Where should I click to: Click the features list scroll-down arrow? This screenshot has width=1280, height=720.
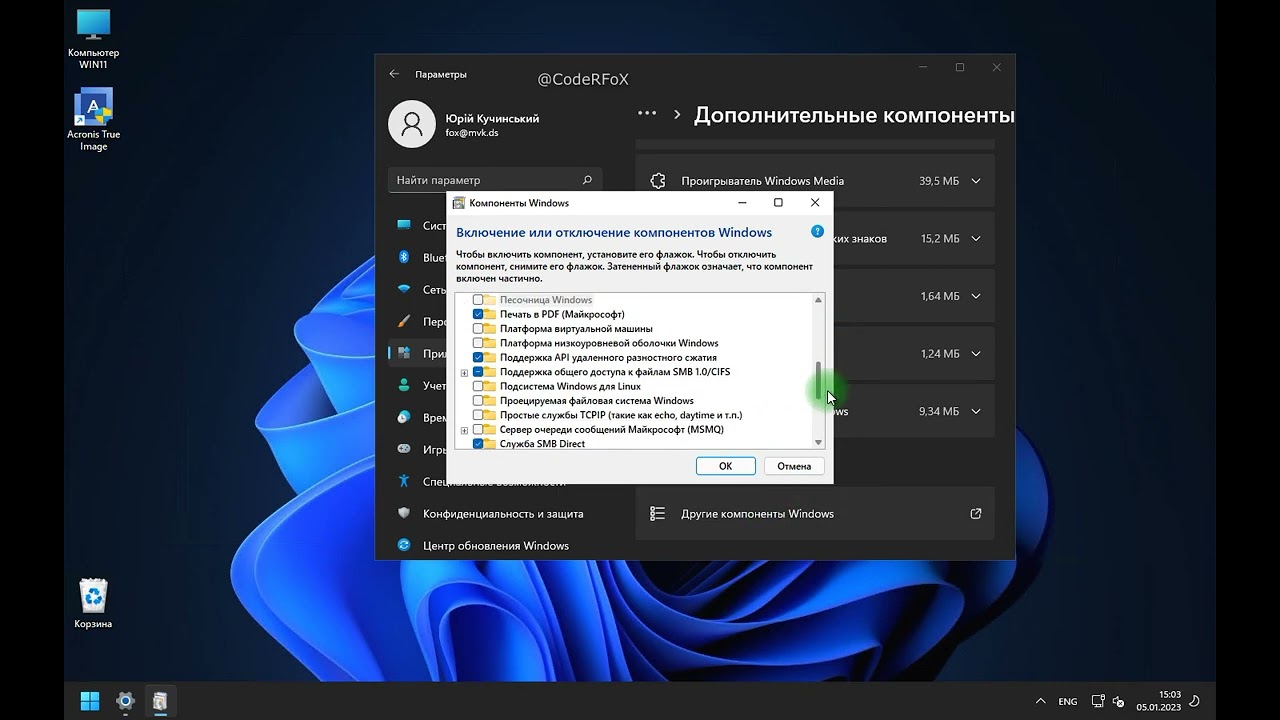pyautogui.click(x=819, y=442)
